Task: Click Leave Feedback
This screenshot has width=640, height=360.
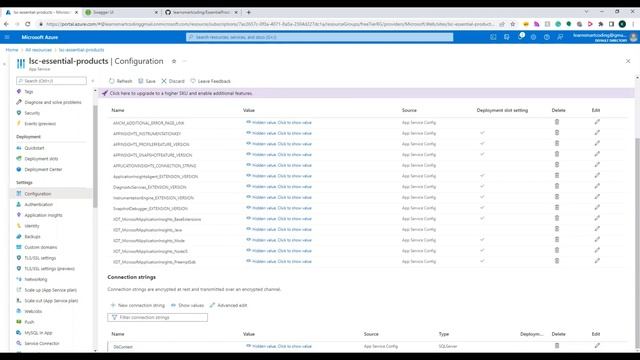Action: (211, 81)
